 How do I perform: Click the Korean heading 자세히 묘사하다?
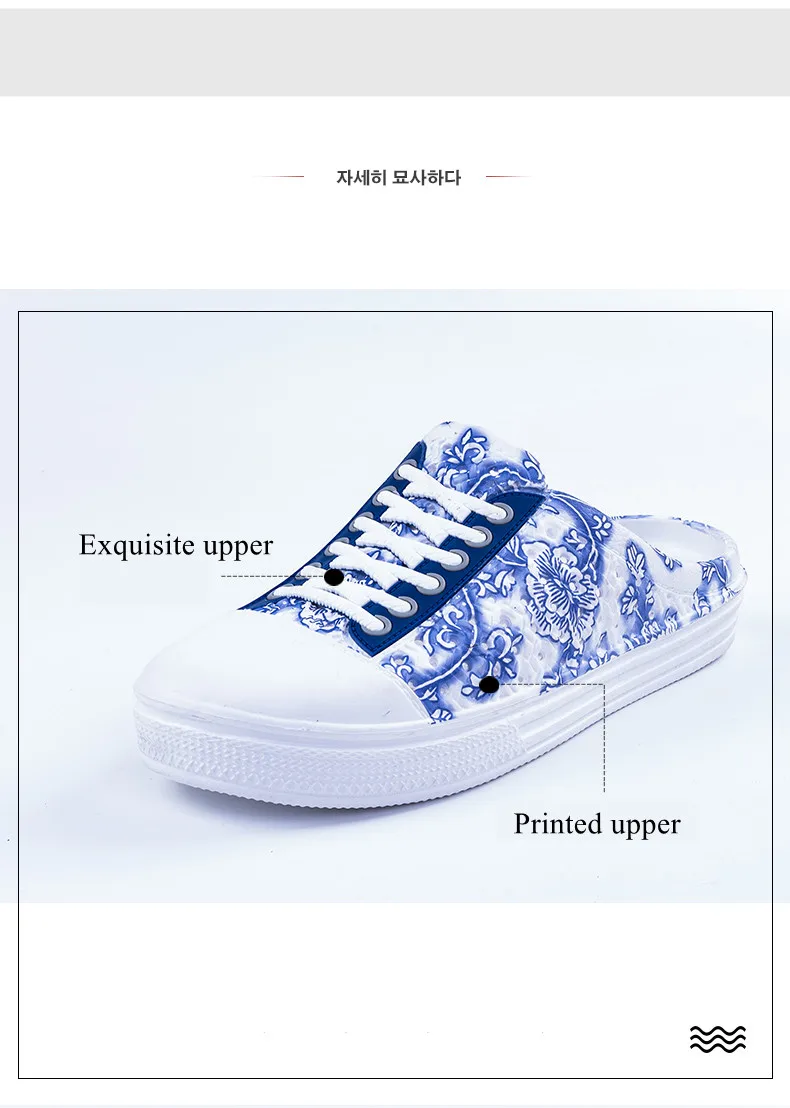[399, 177]
